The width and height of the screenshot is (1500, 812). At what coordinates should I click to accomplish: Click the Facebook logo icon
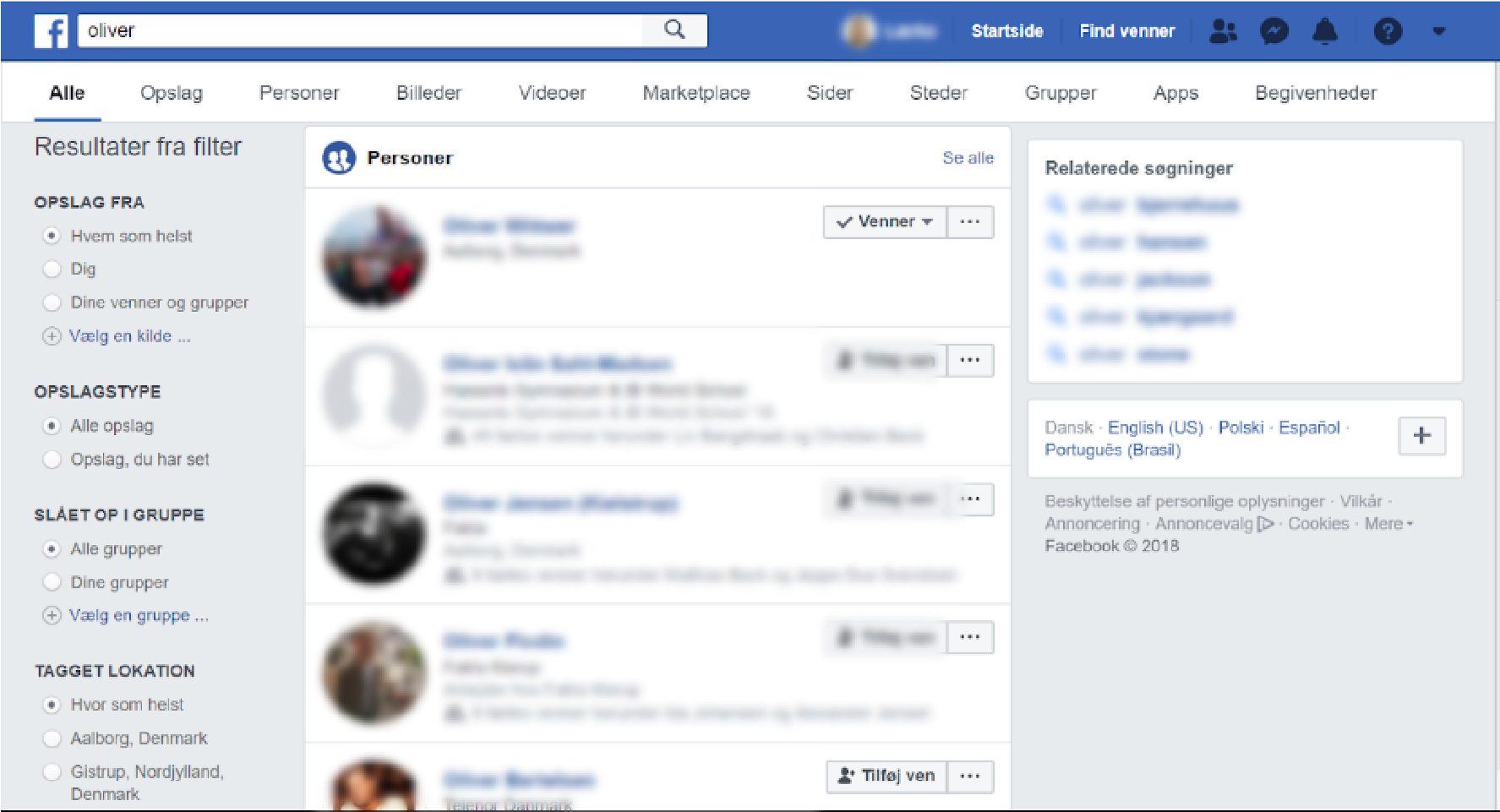pyautogui.click(x=51, y=31)
